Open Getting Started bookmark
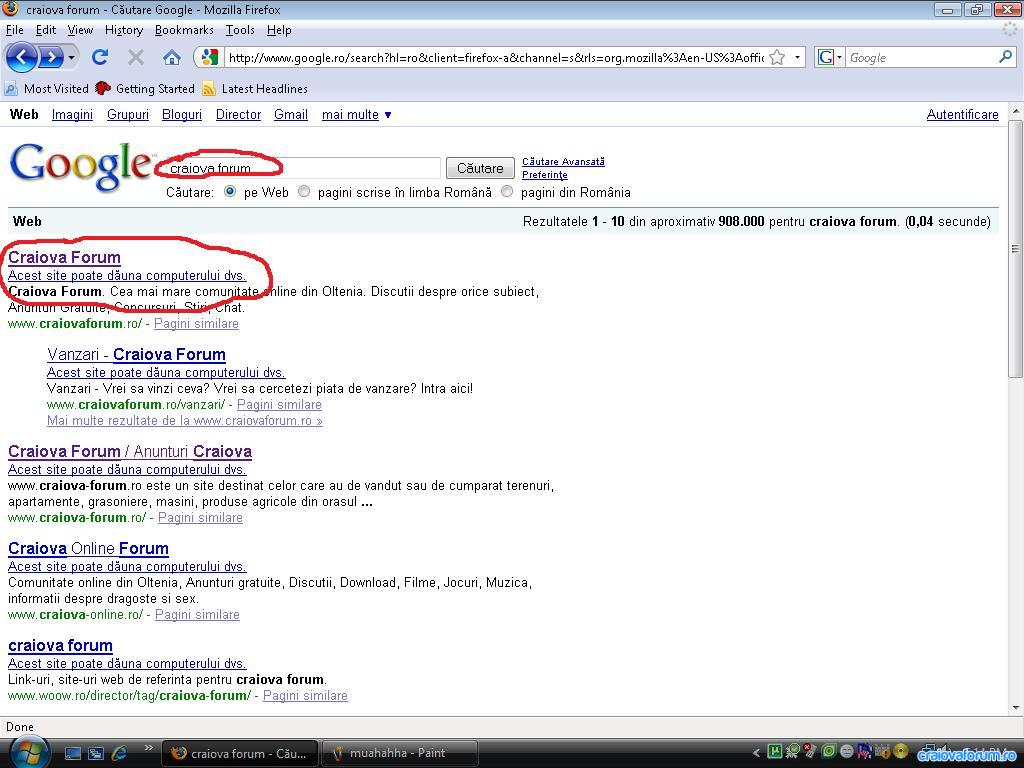This screenshot has height=768, width=1024. 145,88
